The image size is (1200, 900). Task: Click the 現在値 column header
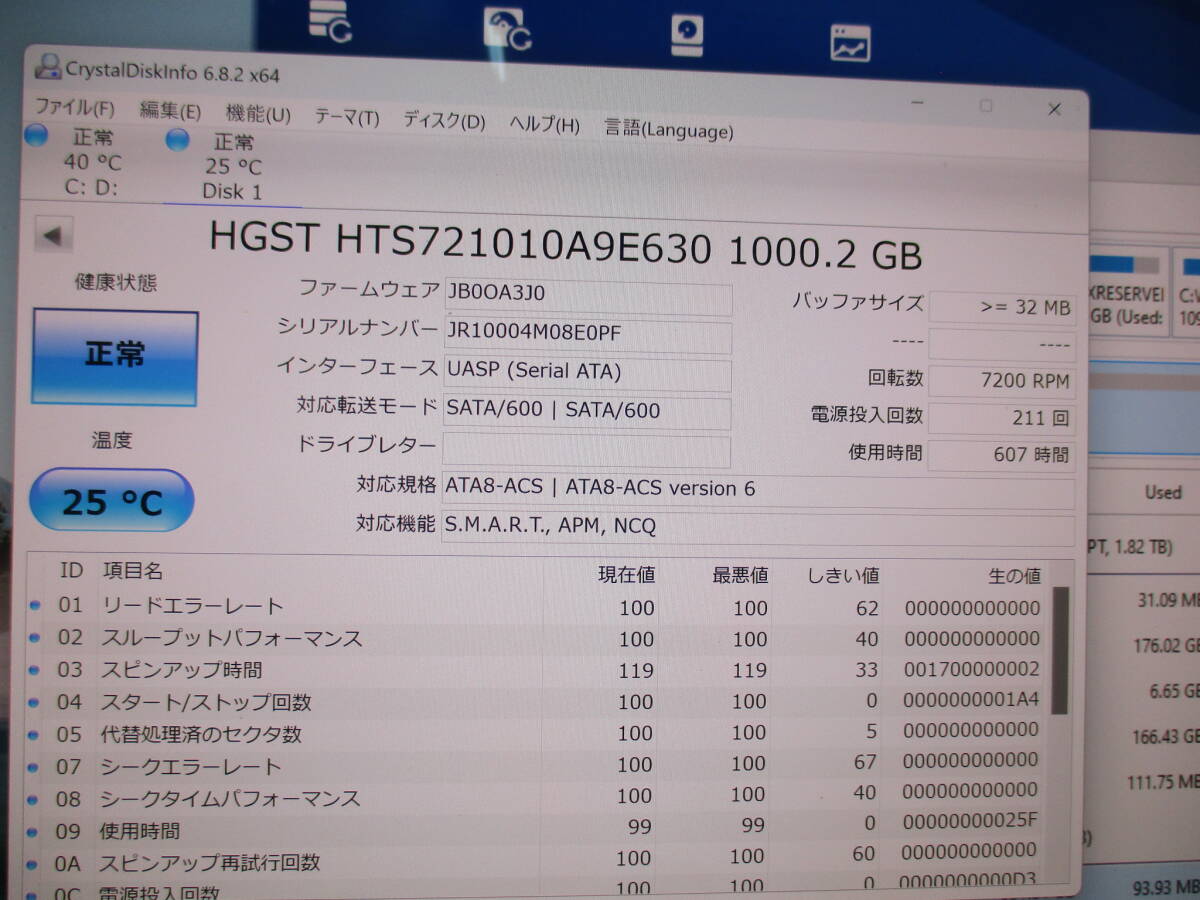click(626, 575)
